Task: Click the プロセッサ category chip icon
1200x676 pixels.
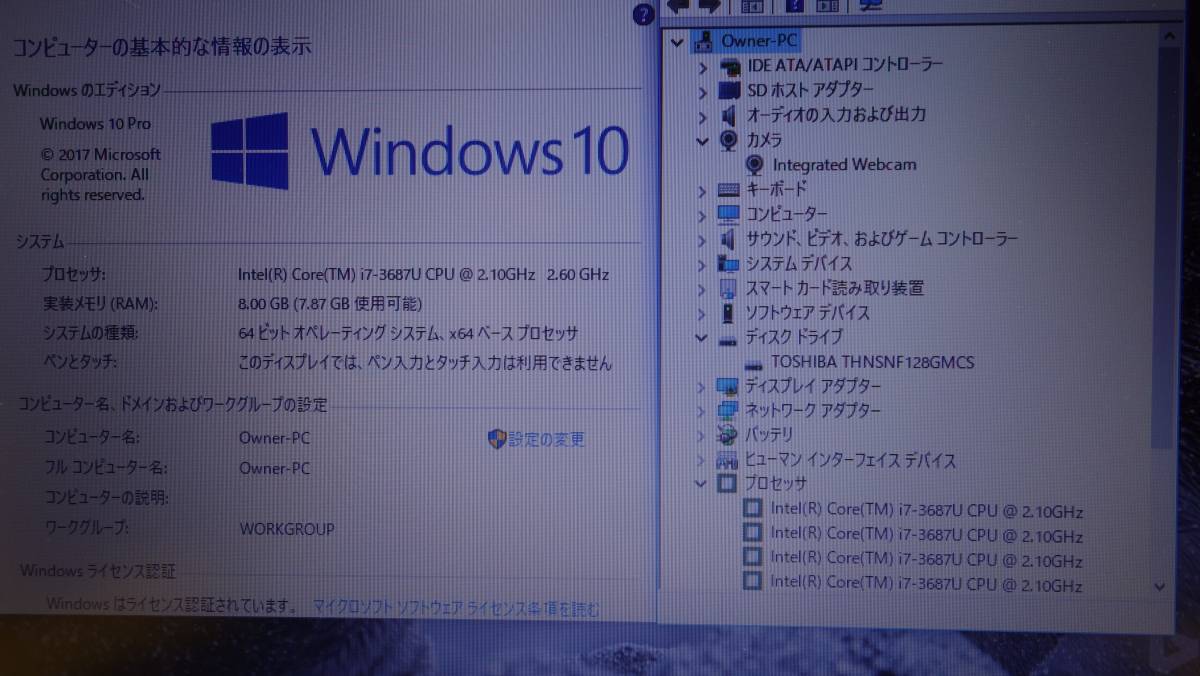Action: 729,485
